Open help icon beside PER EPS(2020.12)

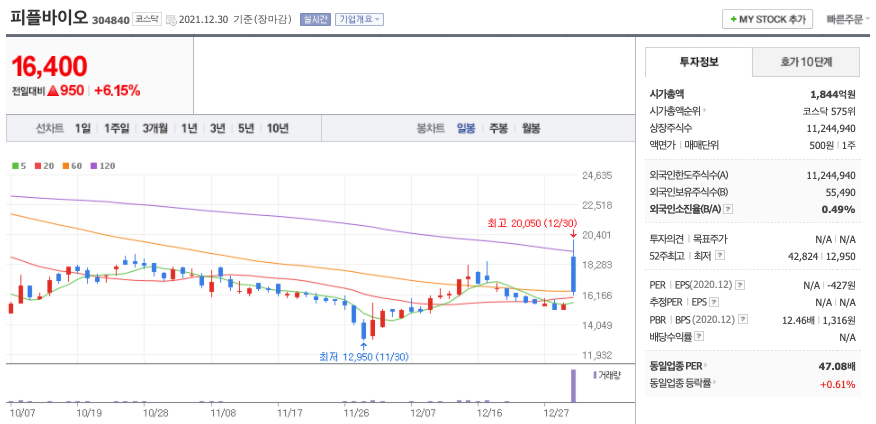coord(740,285)
